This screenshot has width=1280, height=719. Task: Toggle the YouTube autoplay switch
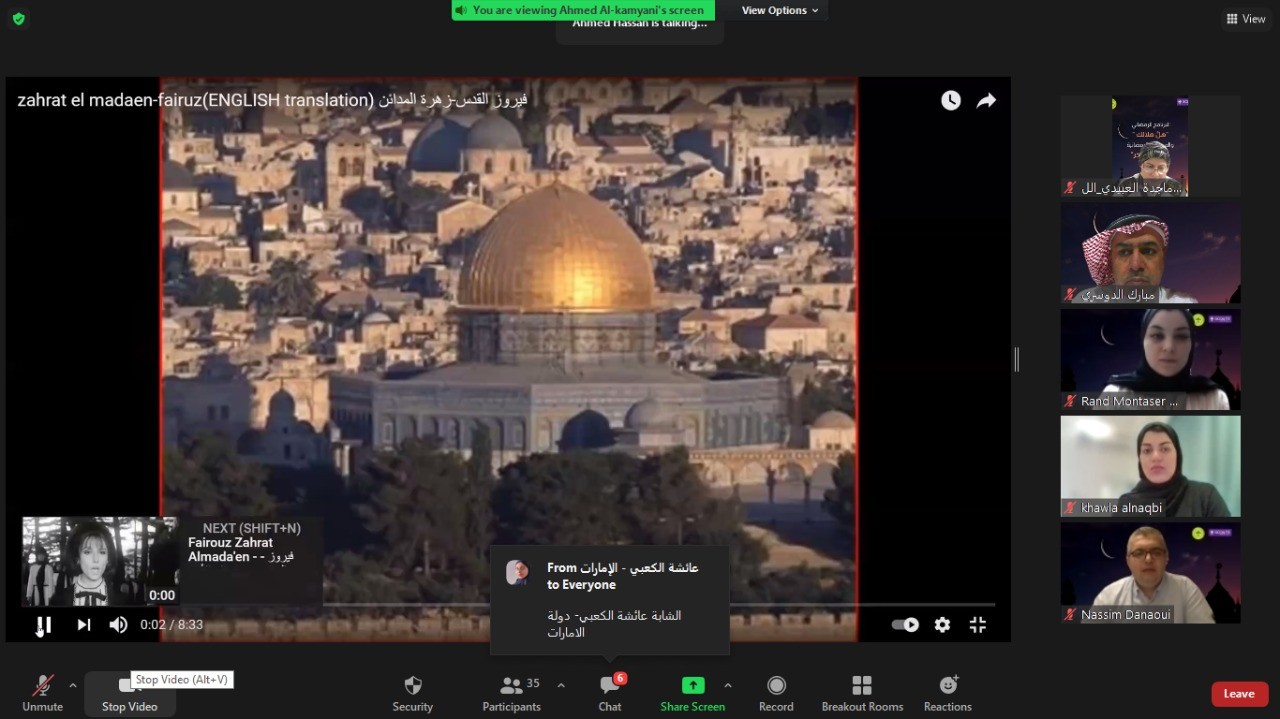905,625
